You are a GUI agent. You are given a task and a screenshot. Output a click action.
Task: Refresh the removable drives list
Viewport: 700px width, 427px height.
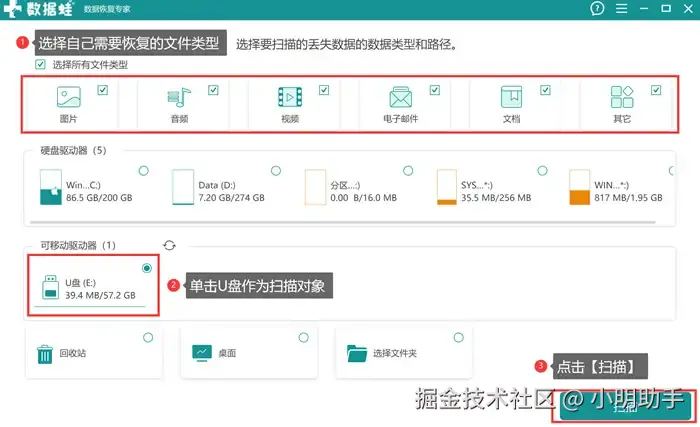[169, 245]
